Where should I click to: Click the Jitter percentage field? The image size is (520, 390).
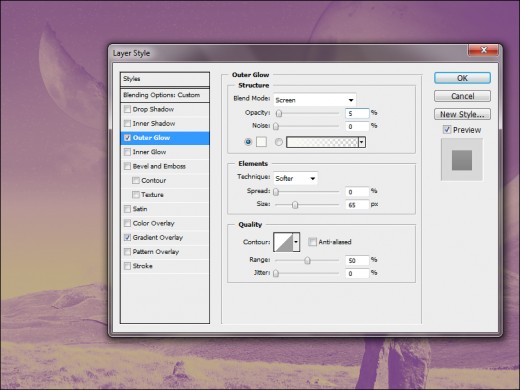357,274
